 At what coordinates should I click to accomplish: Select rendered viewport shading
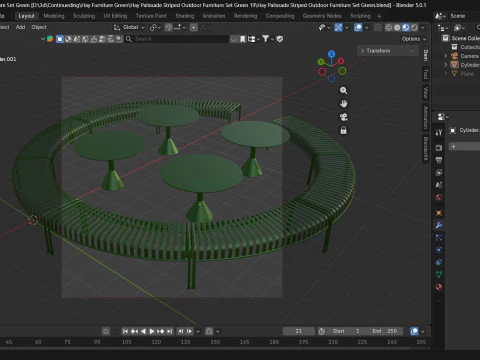pos(414,27)
